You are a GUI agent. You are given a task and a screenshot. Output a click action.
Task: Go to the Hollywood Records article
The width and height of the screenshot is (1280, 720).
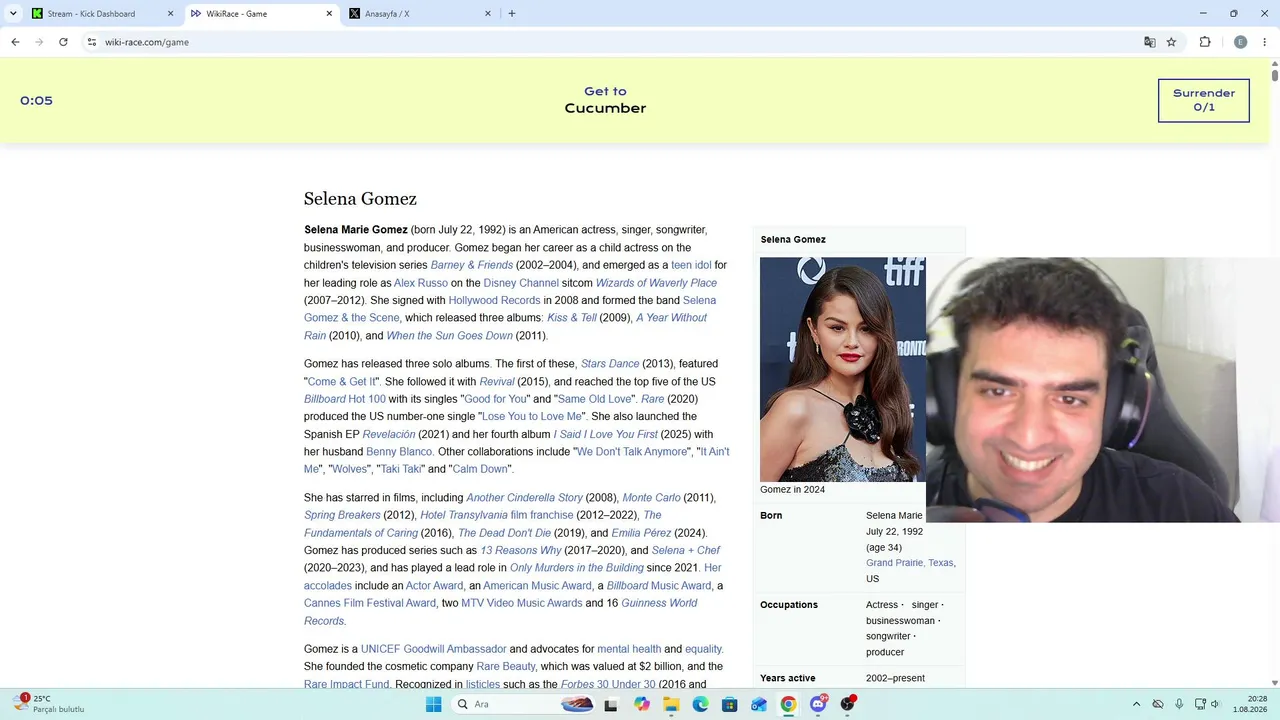click(494, 300)
